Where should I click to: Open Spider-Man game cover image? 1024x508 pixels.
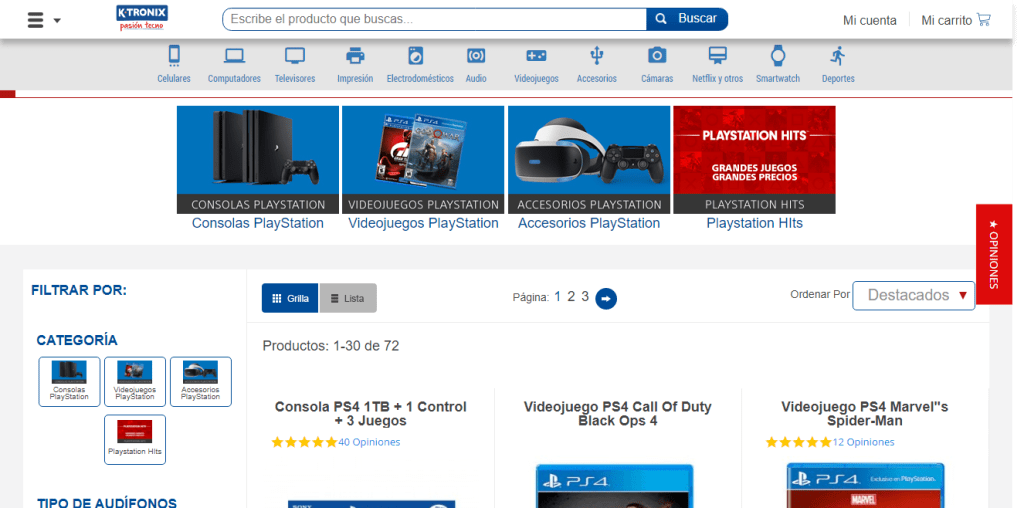coord(865,486)
